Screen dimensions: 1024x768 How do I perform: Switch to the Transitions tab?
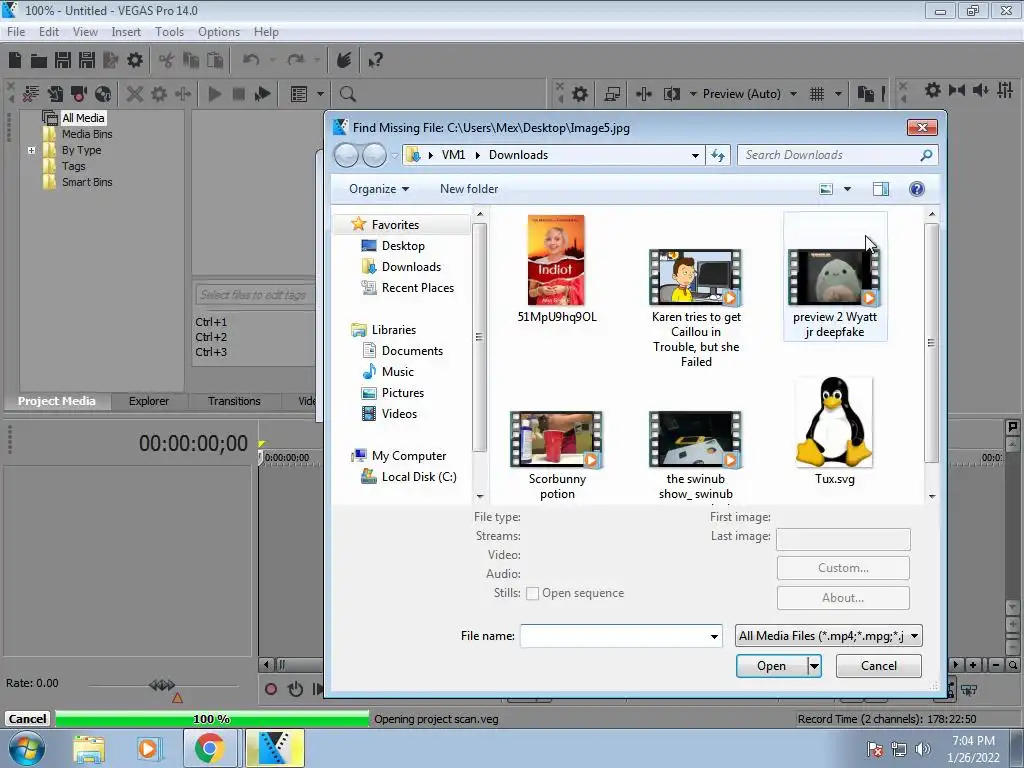click(234, 402)
